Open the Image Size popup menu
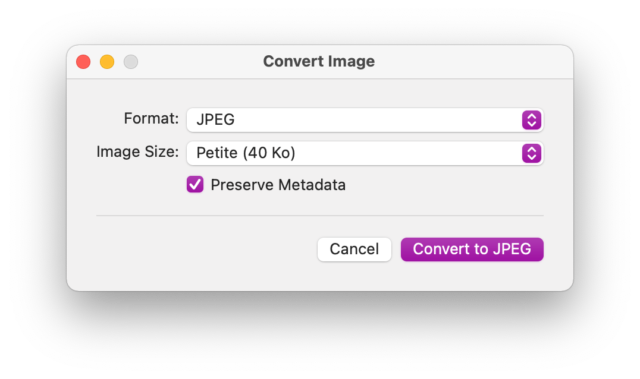This screenshot has width=640, height=379. click(365, 153)
